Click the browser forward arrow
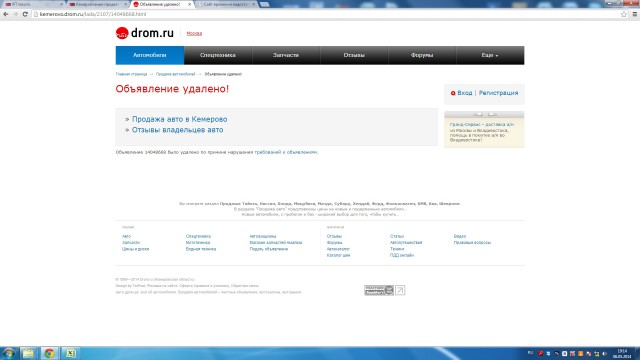The image size is (640, 360). [15, 14]
